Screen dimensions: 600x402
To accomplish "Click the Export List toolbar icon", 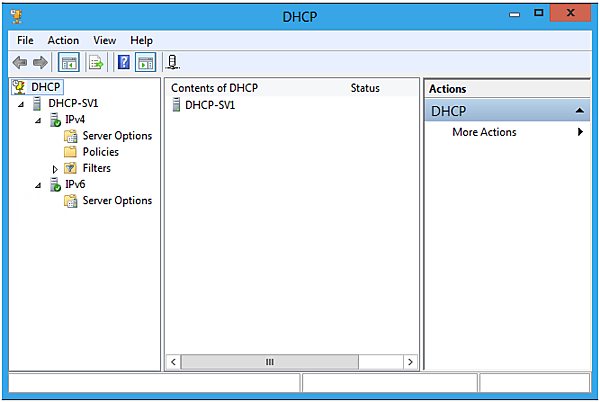I will click(x=96, y=62).
